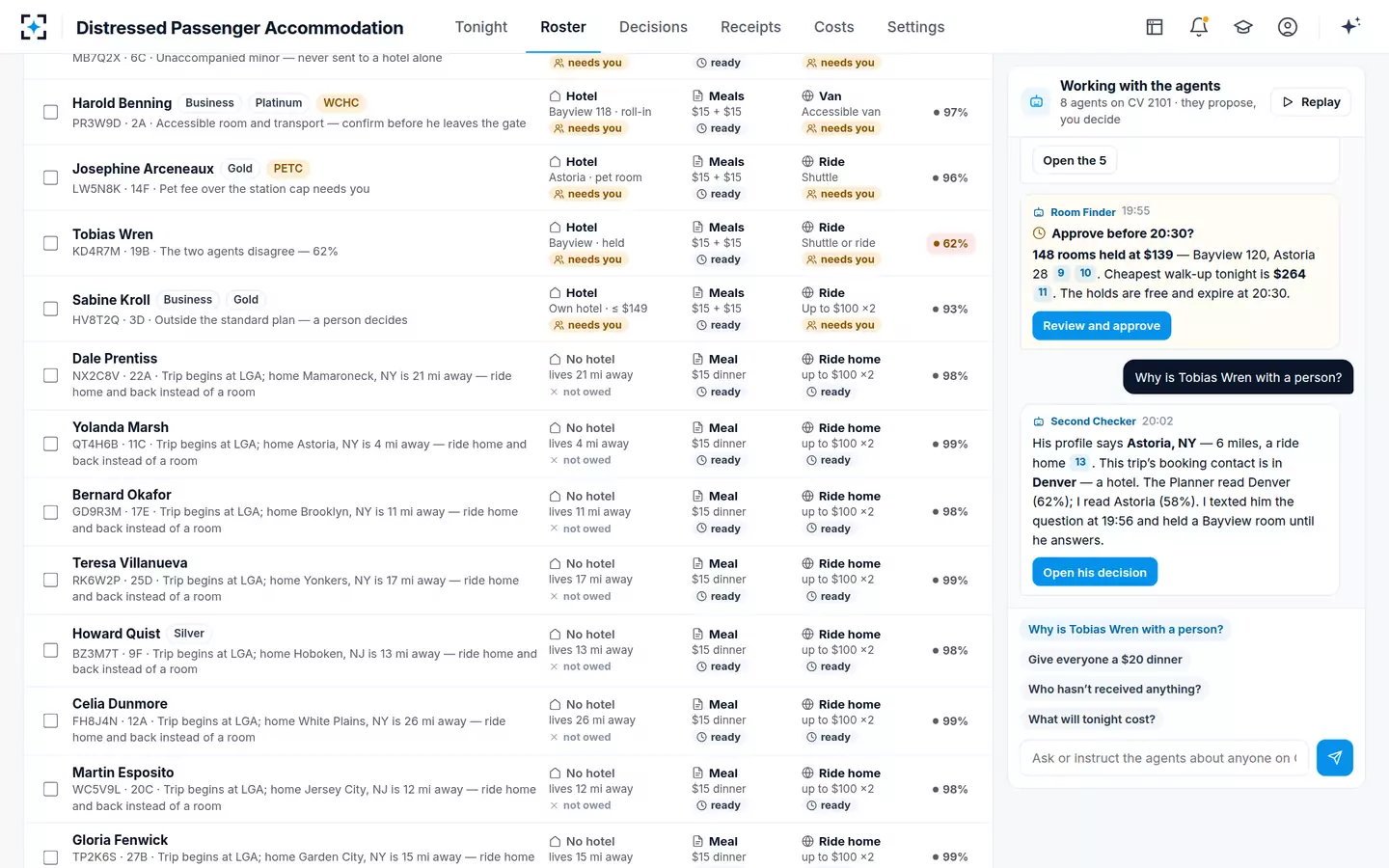Screen dimensions: 1389x868
Task: Open the Decisions tab
Action: (653, 27)
